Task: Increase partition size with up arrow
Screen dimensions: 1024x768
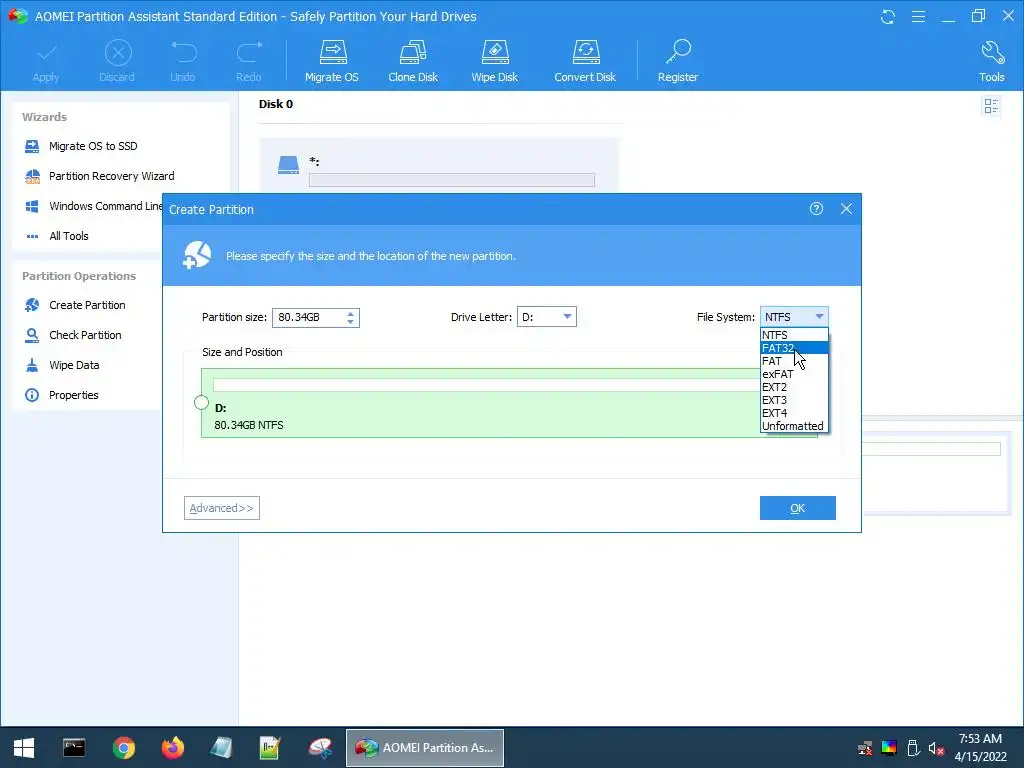Action: coord(351,313)
